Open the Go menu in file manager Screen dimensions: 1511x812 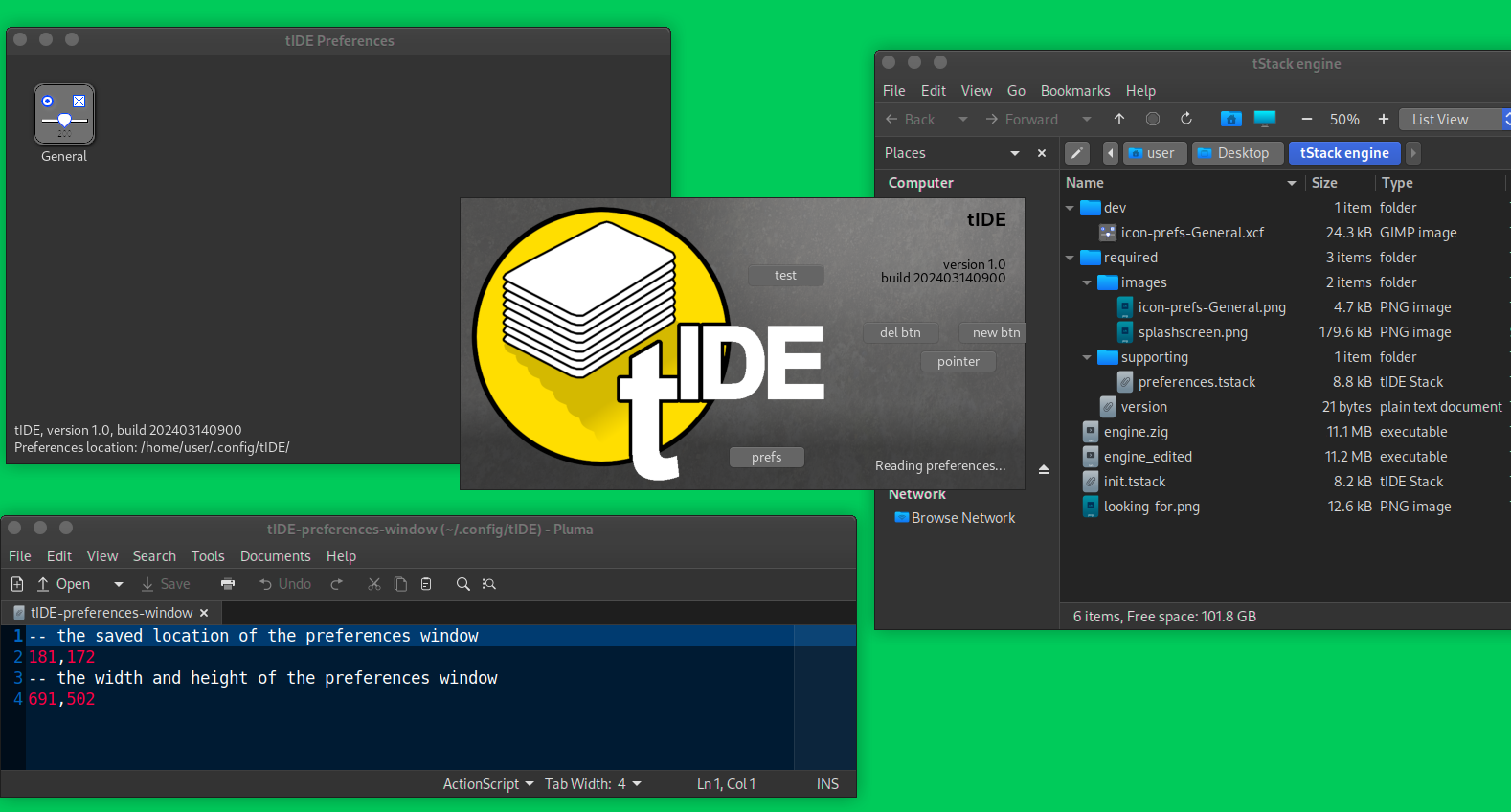1016,91
